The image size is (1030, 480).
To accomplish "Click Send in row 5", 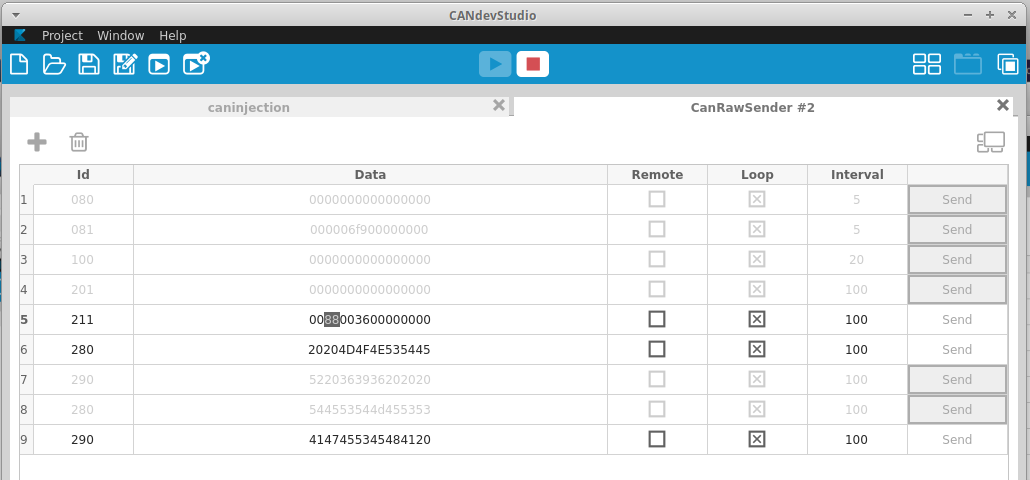I will 957,320.
